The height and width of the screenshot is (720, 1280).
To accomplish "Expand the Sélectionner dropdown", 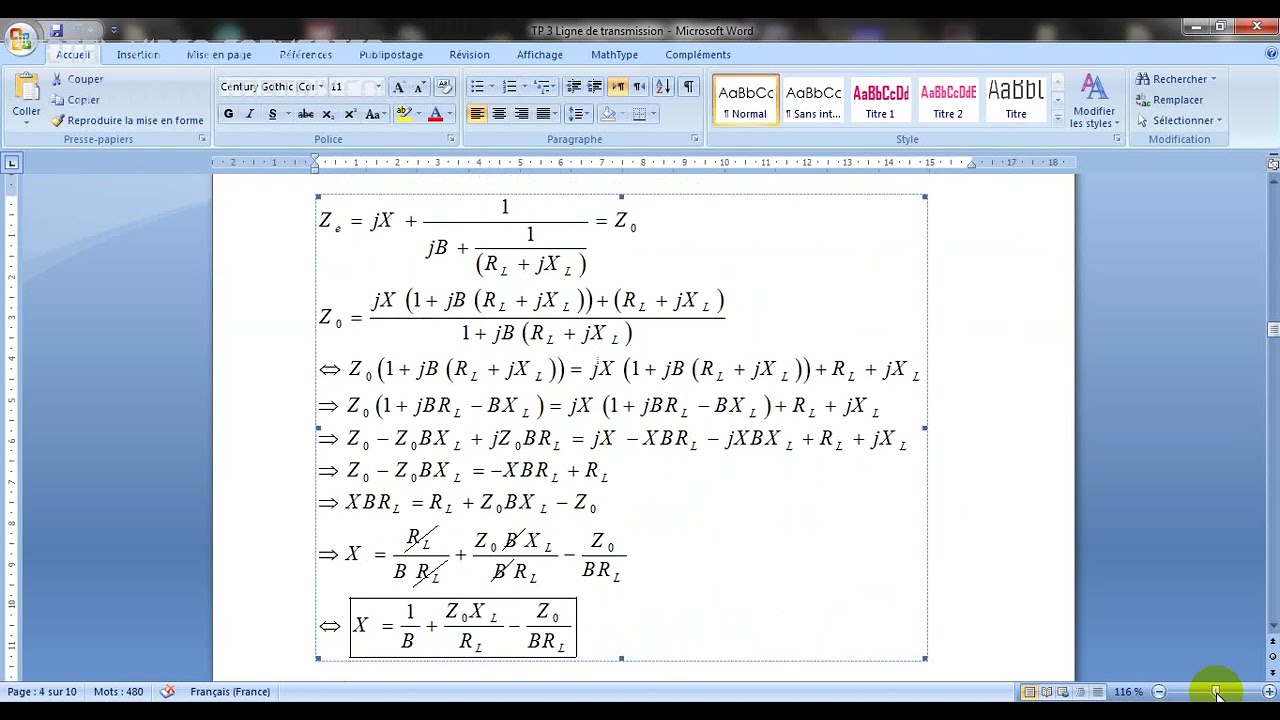I will [x=1219, y=121].
